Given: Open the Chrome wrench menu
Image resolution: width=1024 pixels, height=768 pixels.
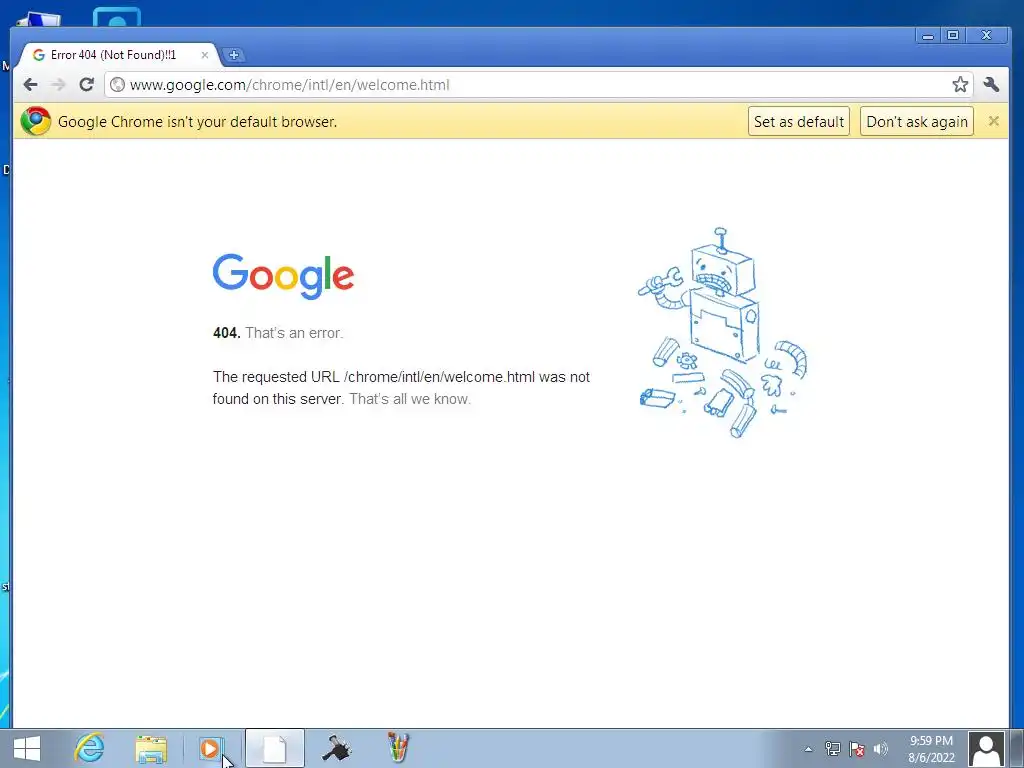Looking at the screenshot, I should point(991,84).
